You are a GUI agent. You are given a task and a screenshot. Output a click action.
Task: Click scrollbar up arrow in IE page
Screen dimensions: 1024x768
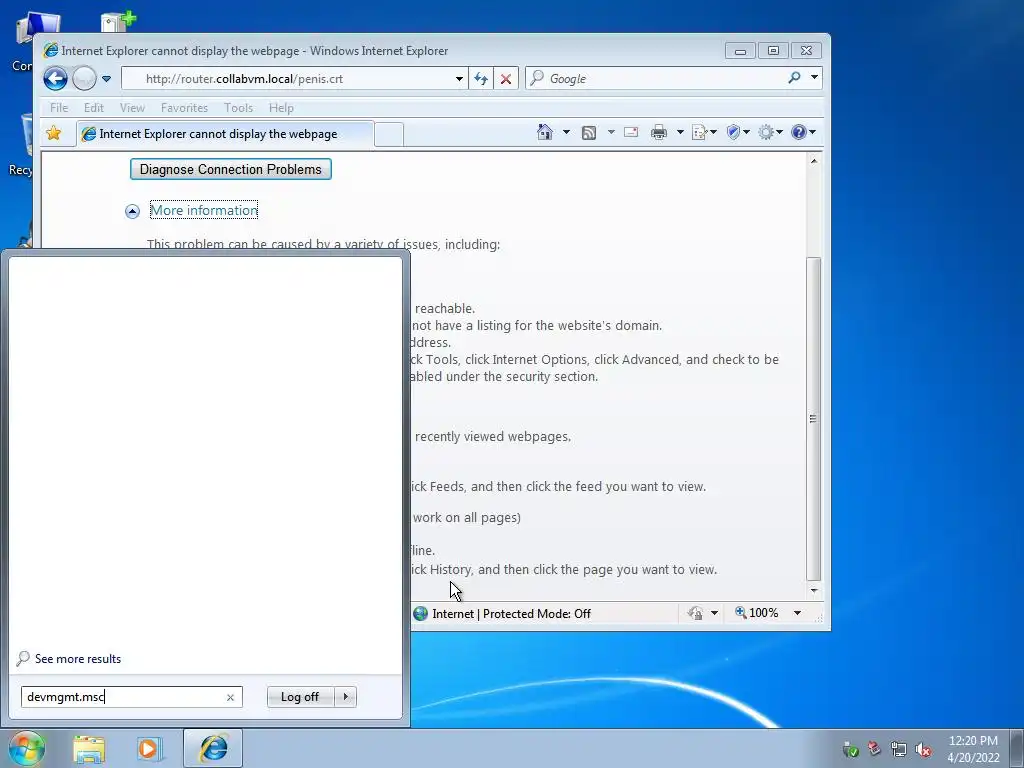click(x=814, y=160)
